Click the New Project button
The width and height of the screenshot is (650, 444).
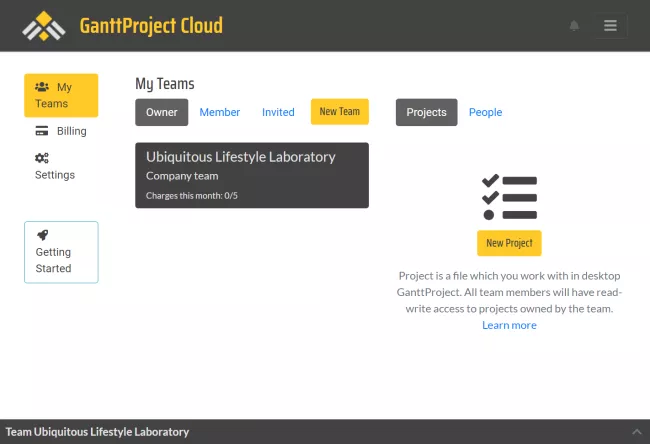tap(509, 243)
